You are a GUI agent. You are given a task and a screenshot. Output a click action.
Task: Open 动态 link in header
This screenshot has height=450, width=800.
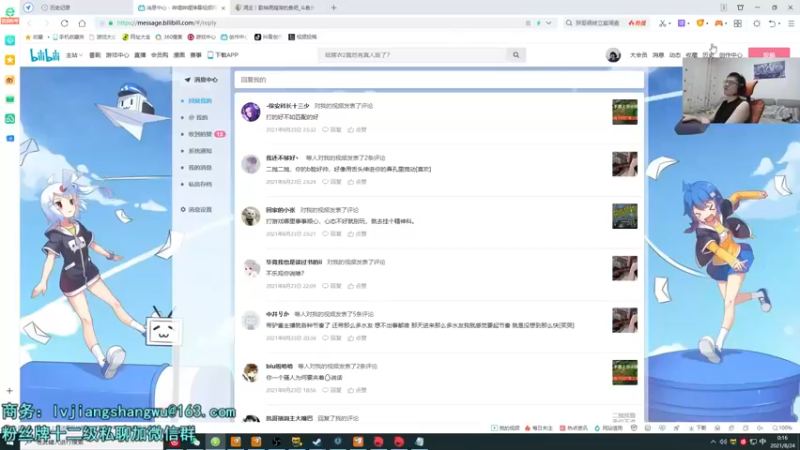click(x=674, y=55)
